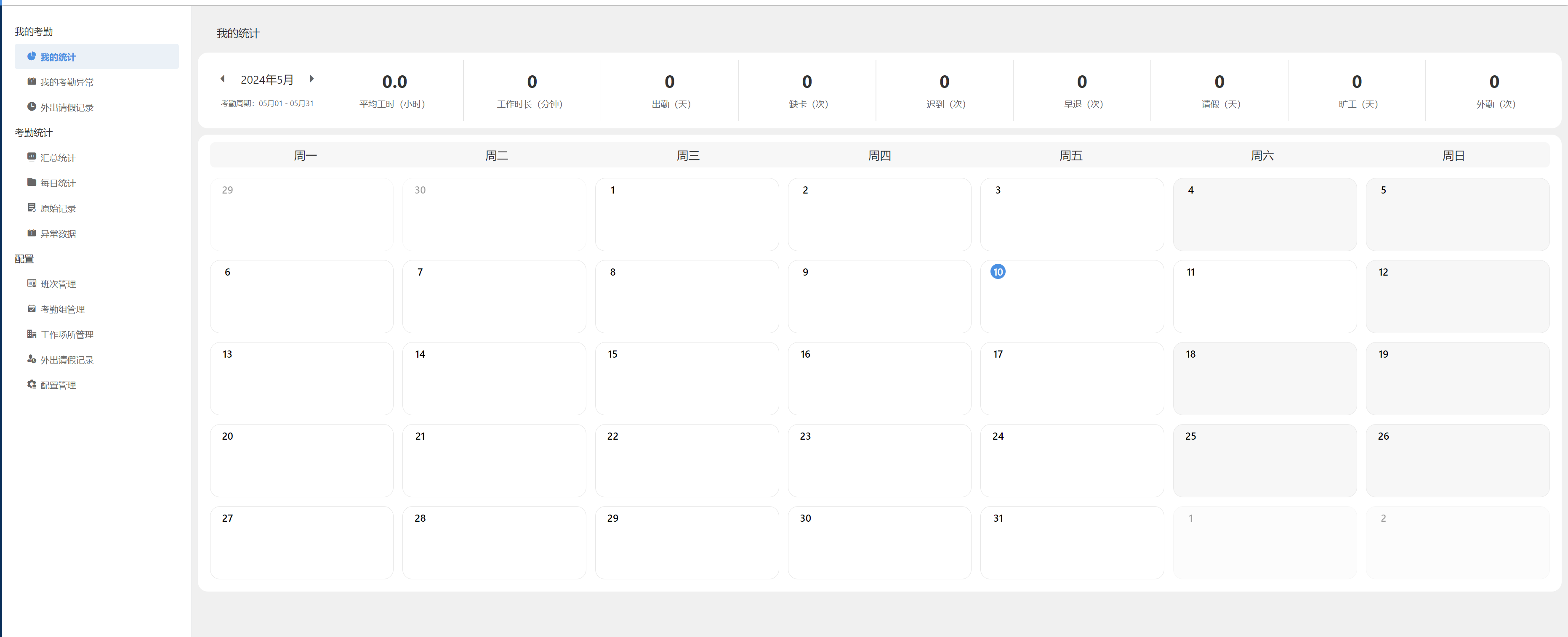
Task: Click the icon next to 班次管理
Action: (32, 284)
